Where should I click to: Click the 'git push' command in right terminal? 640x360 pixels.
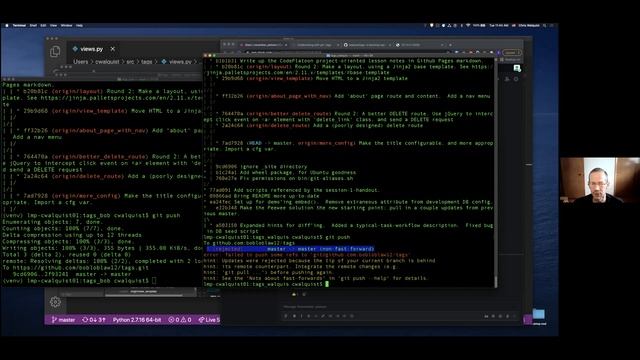[x=338, y=237]
